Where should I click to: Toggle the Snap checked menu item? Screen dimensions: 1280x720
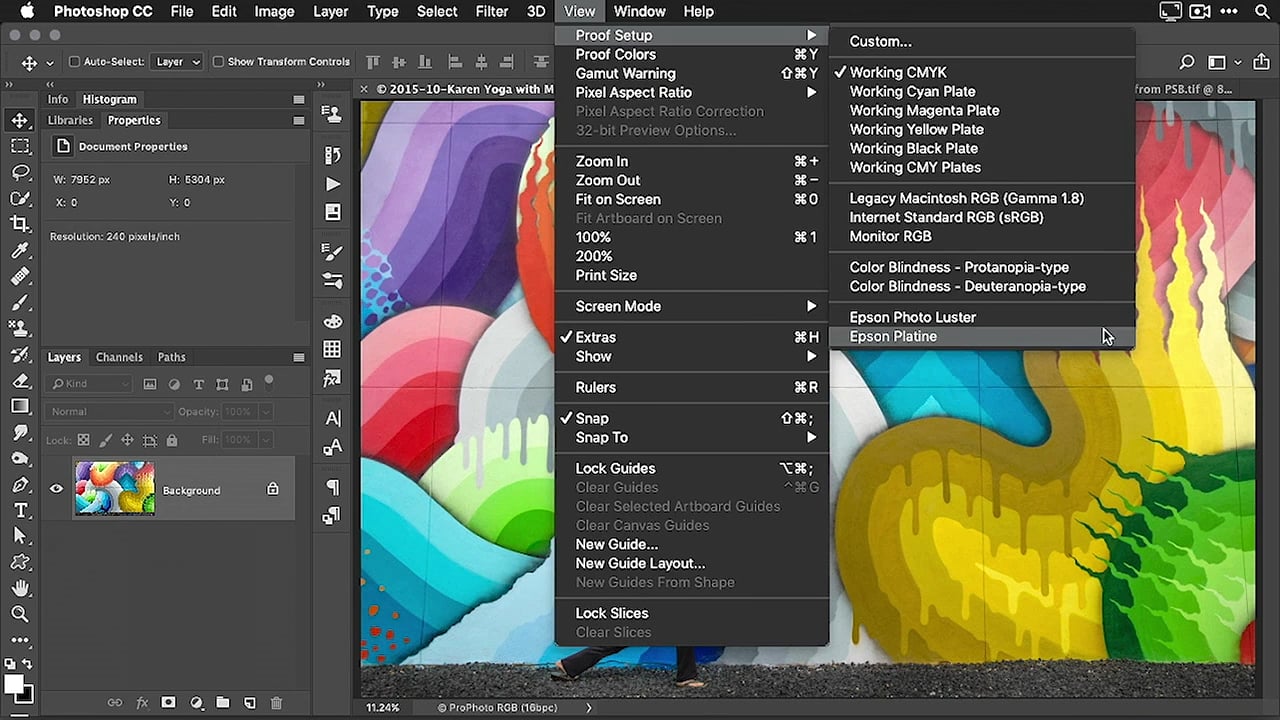coord(692,418)
